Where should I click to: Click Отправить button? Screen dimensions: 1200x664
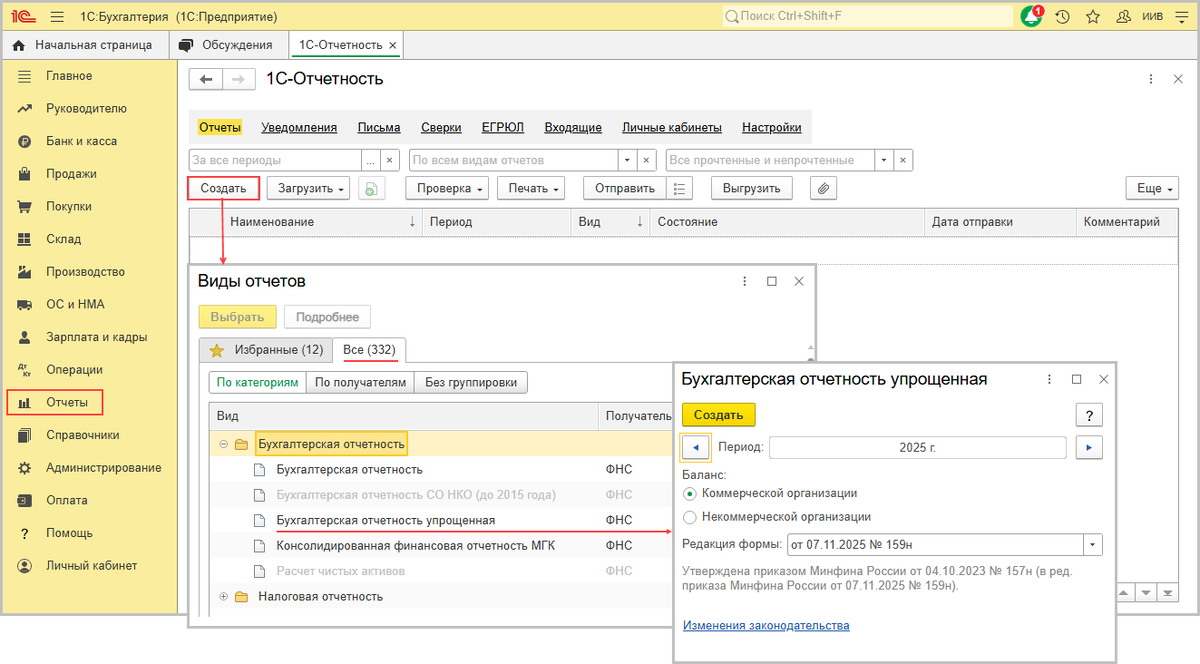(x=624, y=188)
